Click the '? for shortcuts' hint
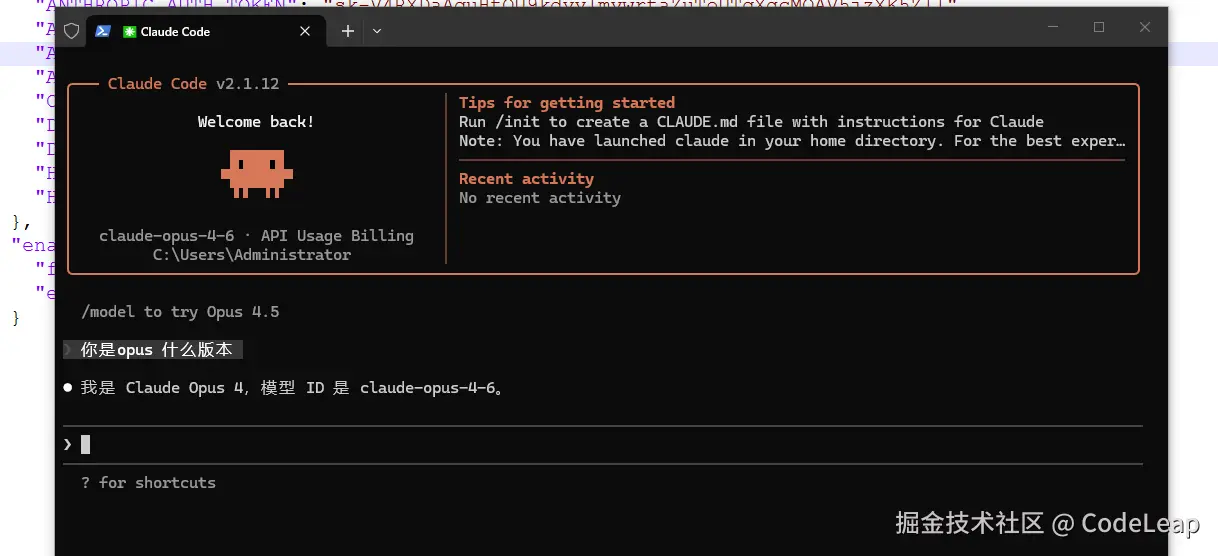 [x=148, y=482]
